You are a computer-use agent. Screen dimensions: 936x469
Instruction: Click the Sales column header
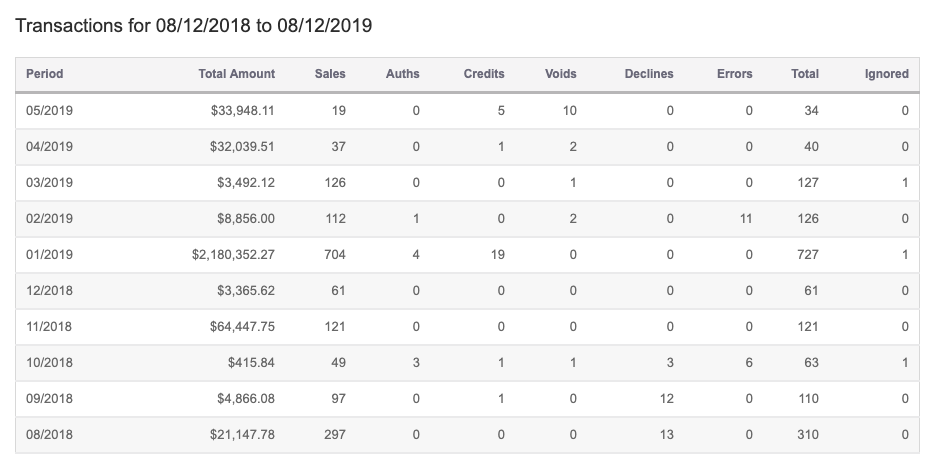tap(330, 74)
